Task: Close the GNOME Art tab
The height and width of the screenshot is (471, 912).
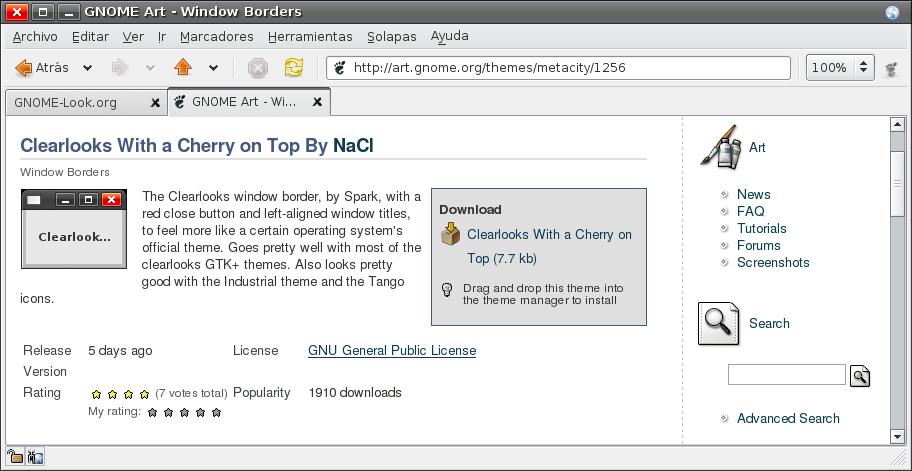Action: pyautogui.click(x=317, y=102)
